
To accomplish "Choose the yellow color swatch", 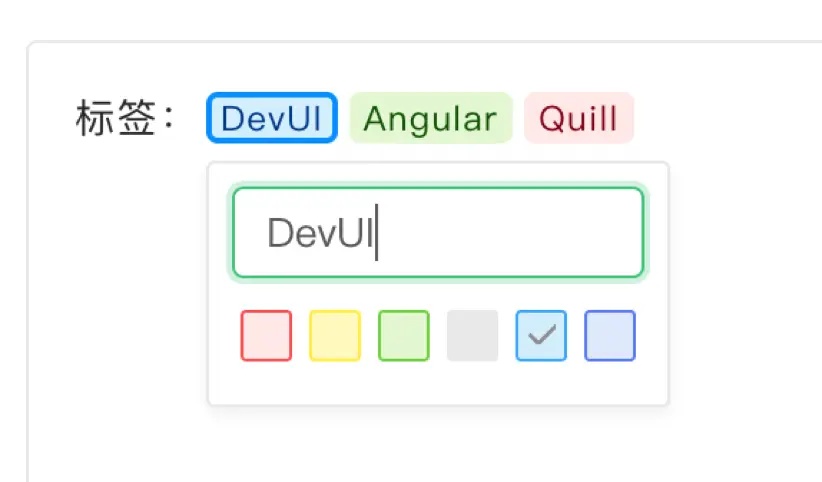I will (x=335, y=335).
